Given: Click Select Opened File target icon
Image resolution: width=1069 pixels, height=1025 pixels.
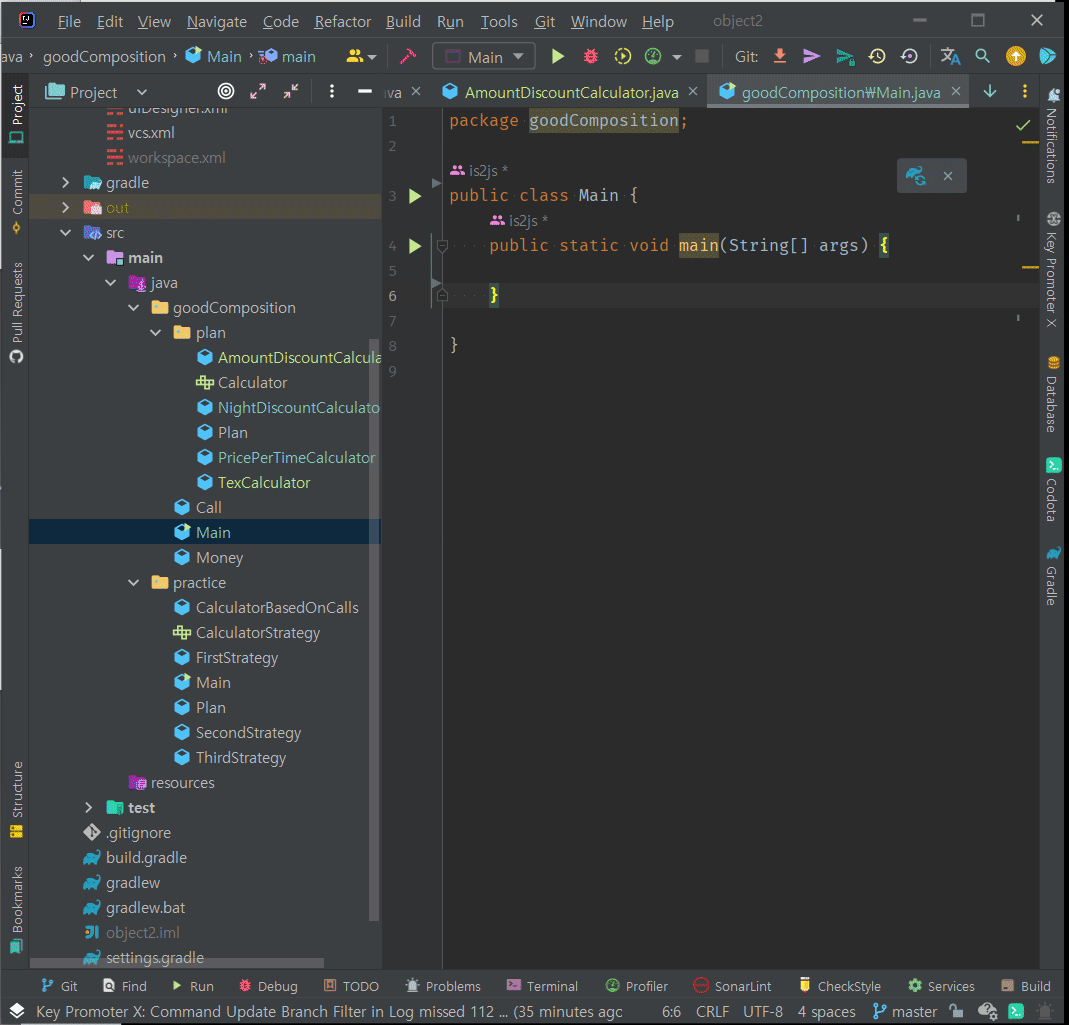Looking at the screenshot, I should click(x=226, y=92).
